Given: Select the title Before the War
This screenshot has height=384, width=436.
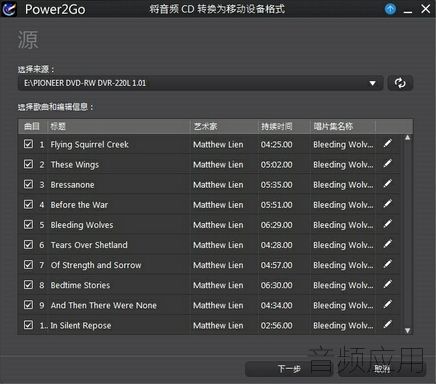Looking at the screenshot, I should [79, 205].
